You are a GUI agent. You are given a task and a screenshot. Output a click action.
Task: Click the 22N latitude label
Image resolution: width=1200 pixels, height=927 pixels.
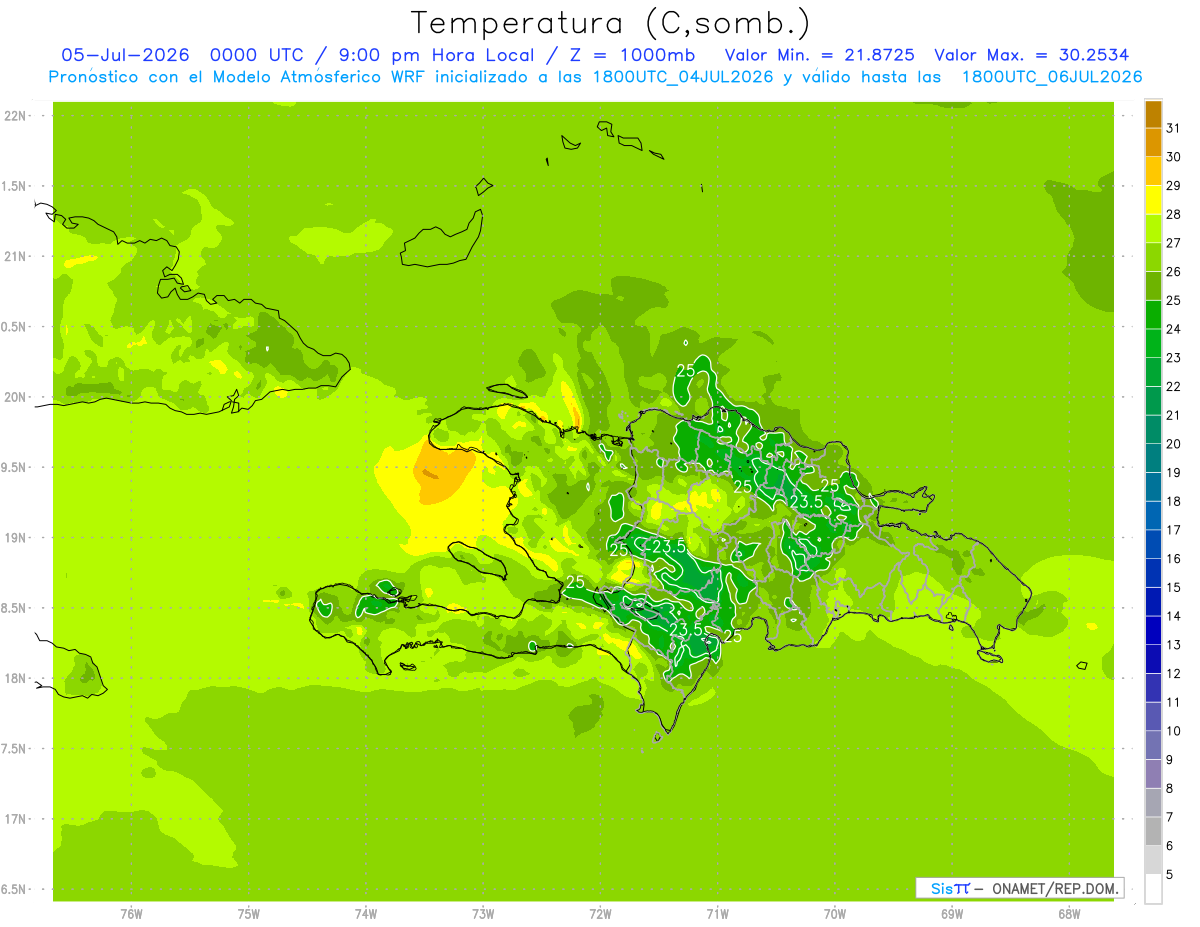(x=15, y=116)
